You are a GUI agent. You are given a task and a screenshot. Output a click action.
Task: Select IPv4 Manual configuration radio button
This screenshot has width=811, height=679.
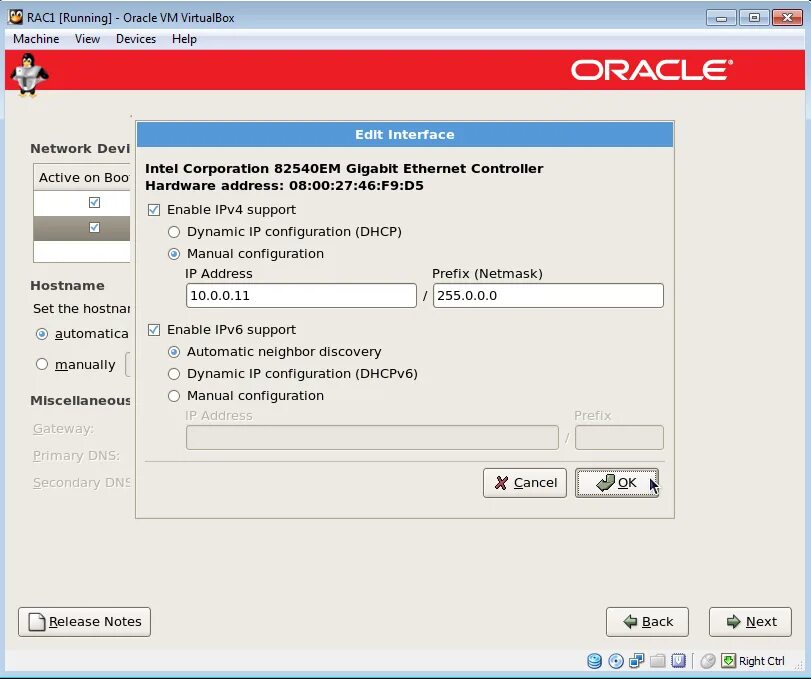(x=174, y=254)
